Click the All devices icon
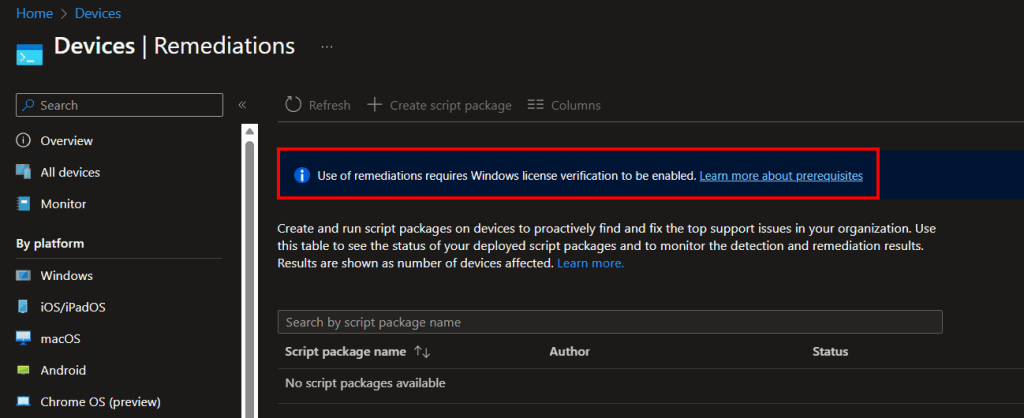This screenshot has width=1024, height=418. [24, 172]
